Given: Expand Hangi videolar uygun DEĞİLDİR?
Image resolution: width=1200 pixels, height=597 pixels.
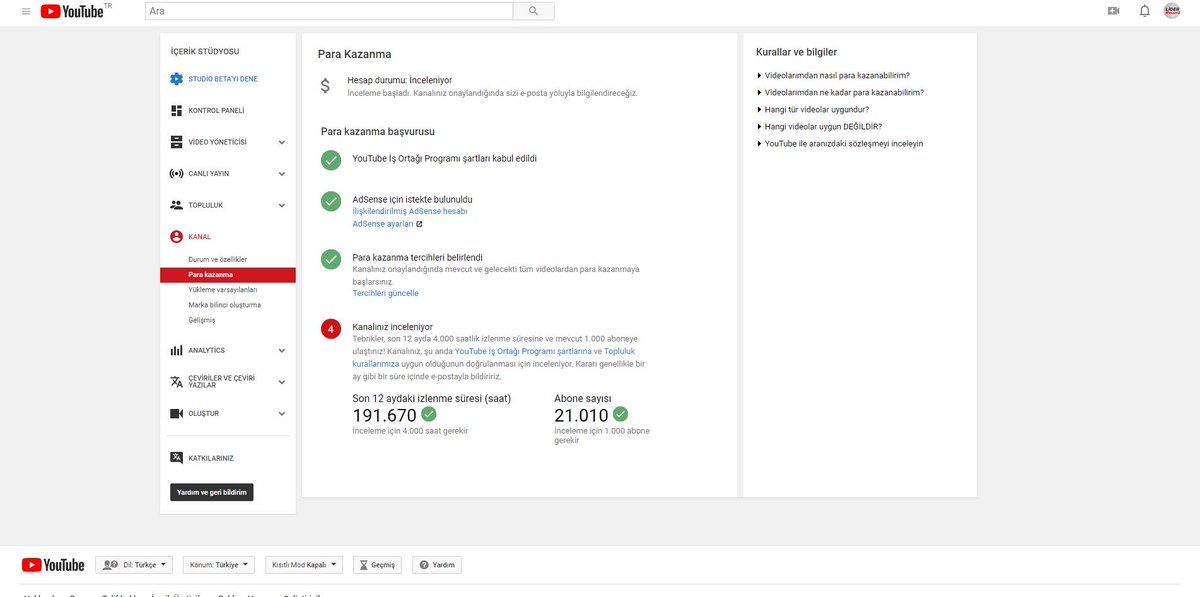Looking at the screenshot, I should (820, 126).
